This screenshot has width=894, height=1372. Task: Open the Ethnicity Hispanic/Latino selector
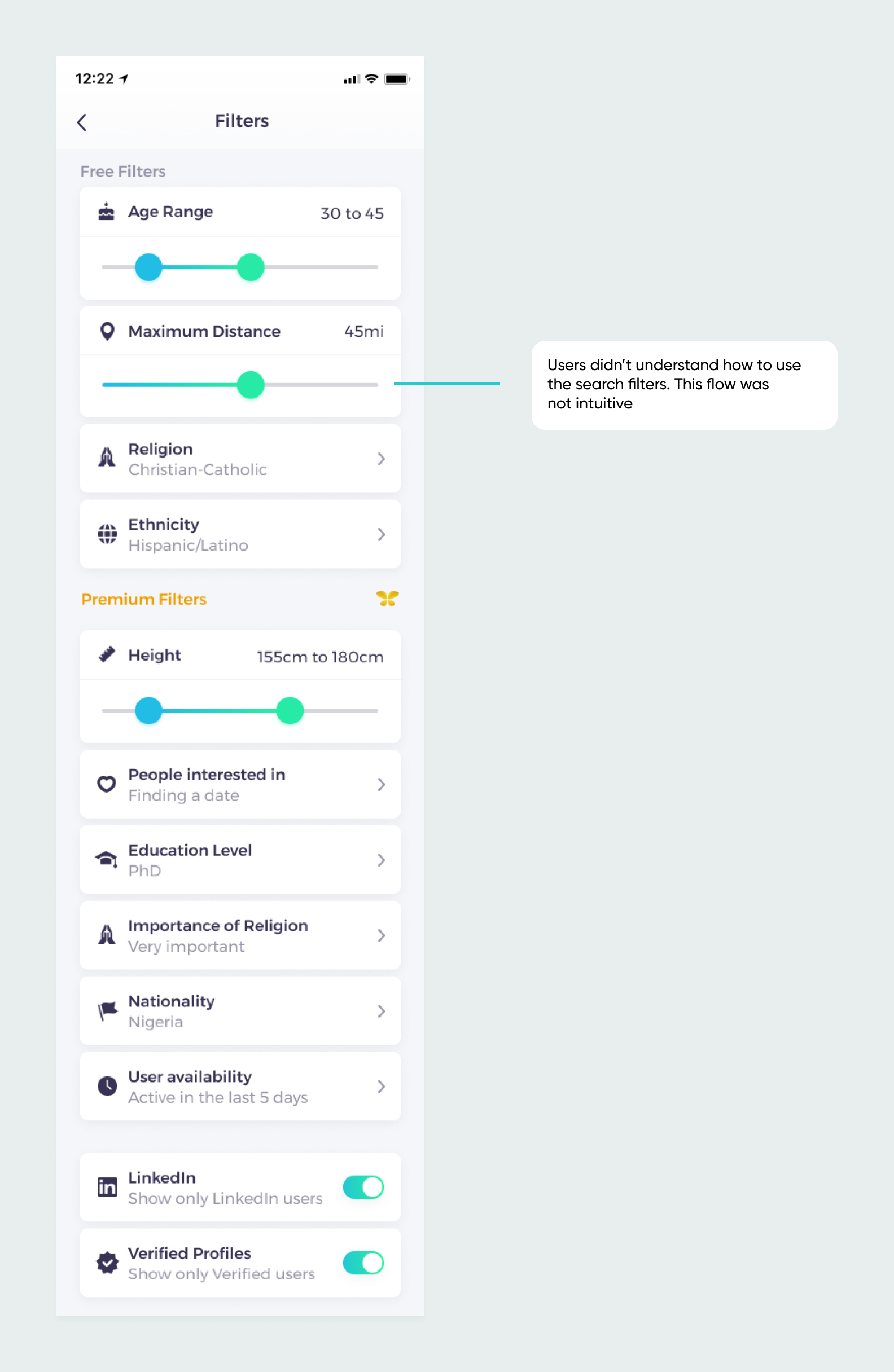point(381,534)
